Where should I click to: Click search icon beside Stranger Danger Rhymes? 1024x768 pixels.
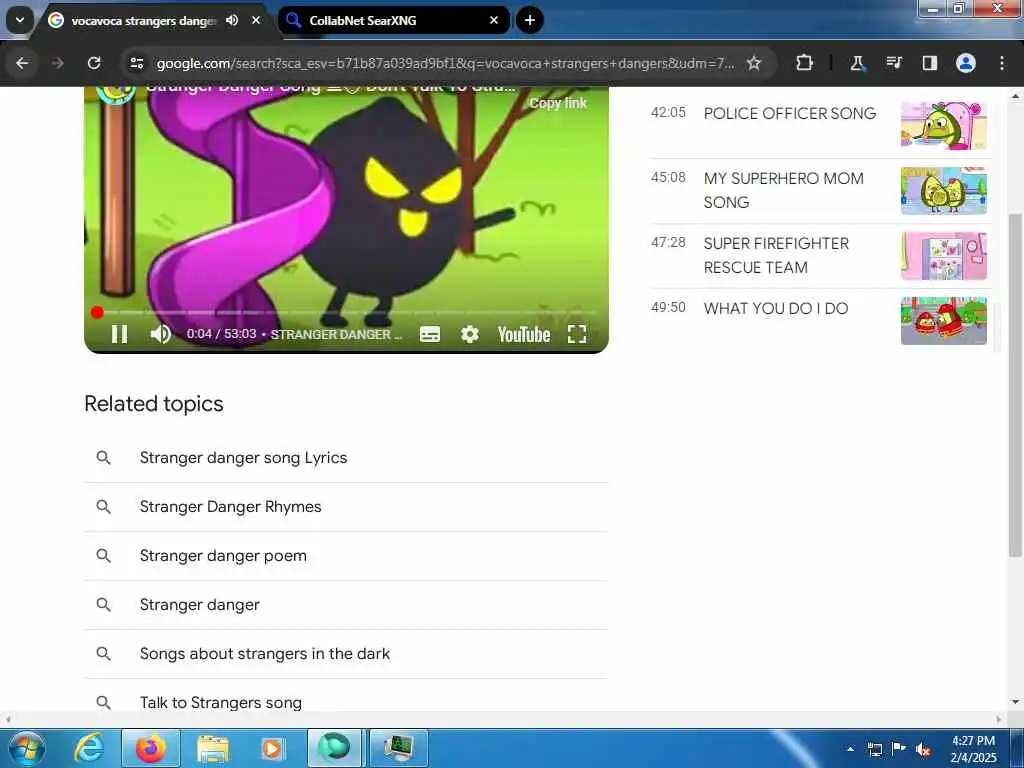click(x=103, y=507)
